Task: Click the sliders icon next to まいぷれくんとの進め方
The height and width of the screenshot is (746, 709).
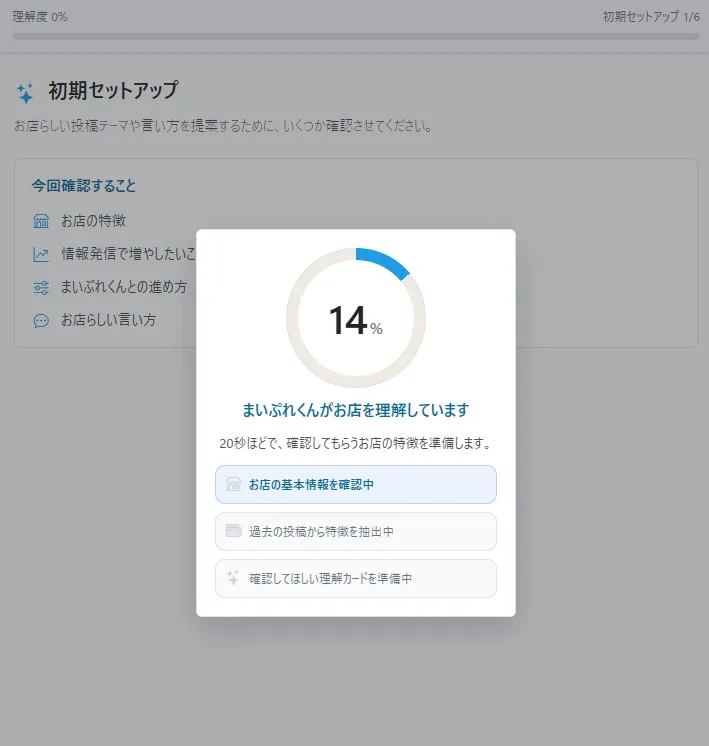Action: pyautogui.click(x=41, y=287)
